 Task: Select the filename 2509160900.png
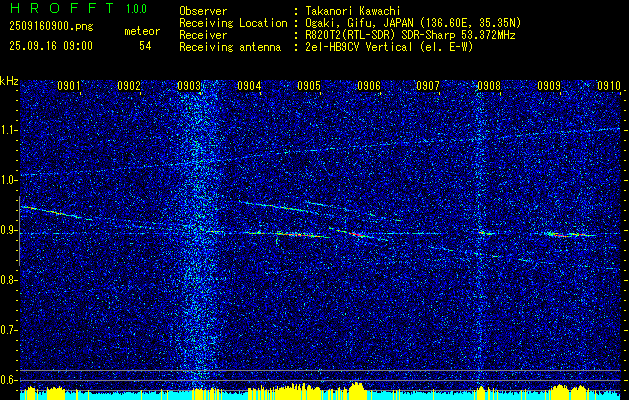pos(51,26)
